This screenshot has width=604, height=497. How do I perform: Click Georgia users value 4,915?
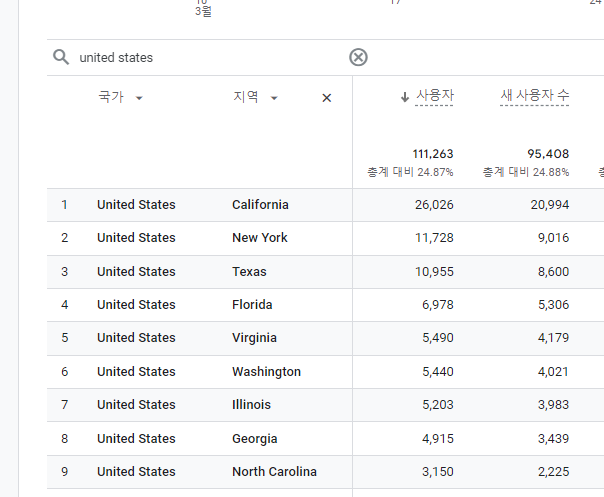point(438,439)
